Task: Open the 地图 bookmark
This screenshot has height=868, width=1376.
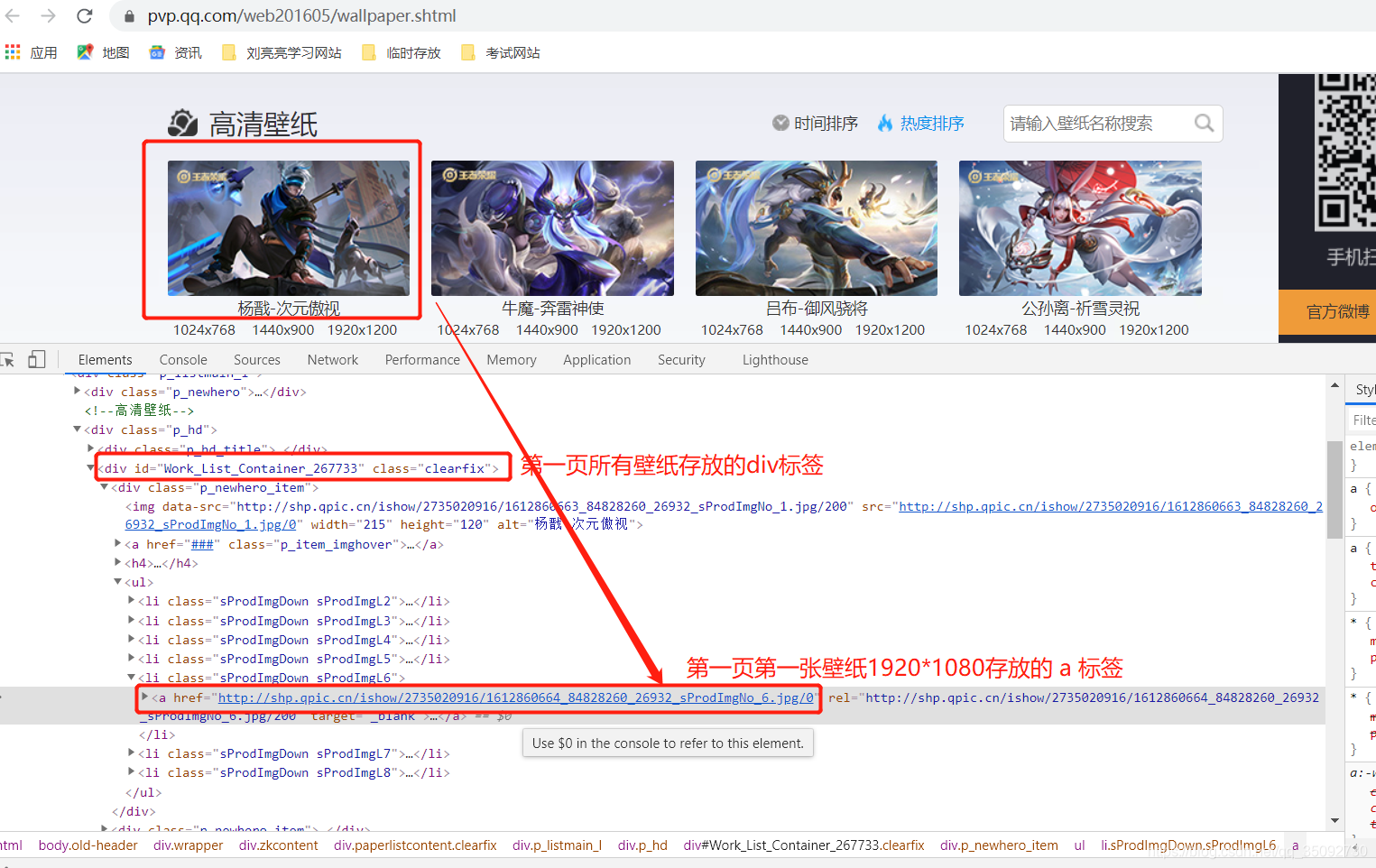Action: [103, 52]
